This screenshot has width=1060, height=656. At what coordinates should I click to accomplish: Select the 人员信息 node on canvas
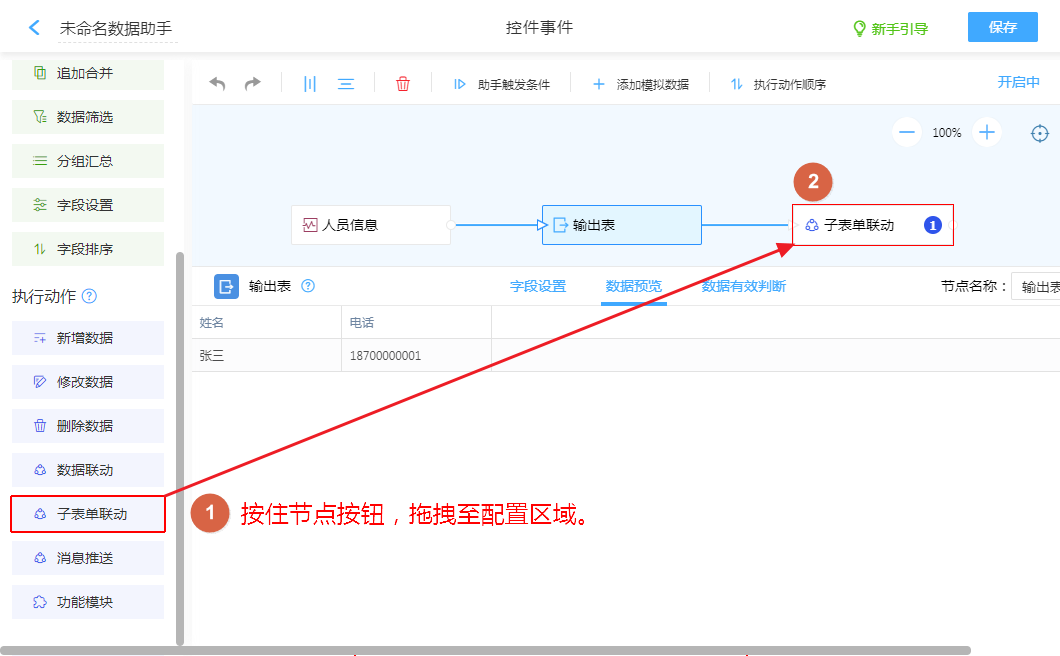370,225
